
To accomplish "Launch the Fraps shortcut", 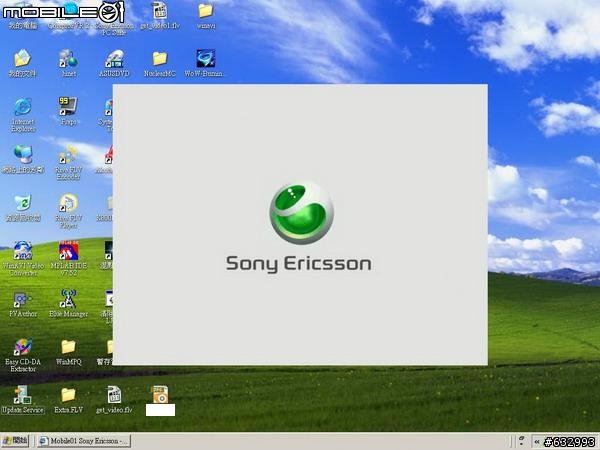I will click(x=68, y=111).
